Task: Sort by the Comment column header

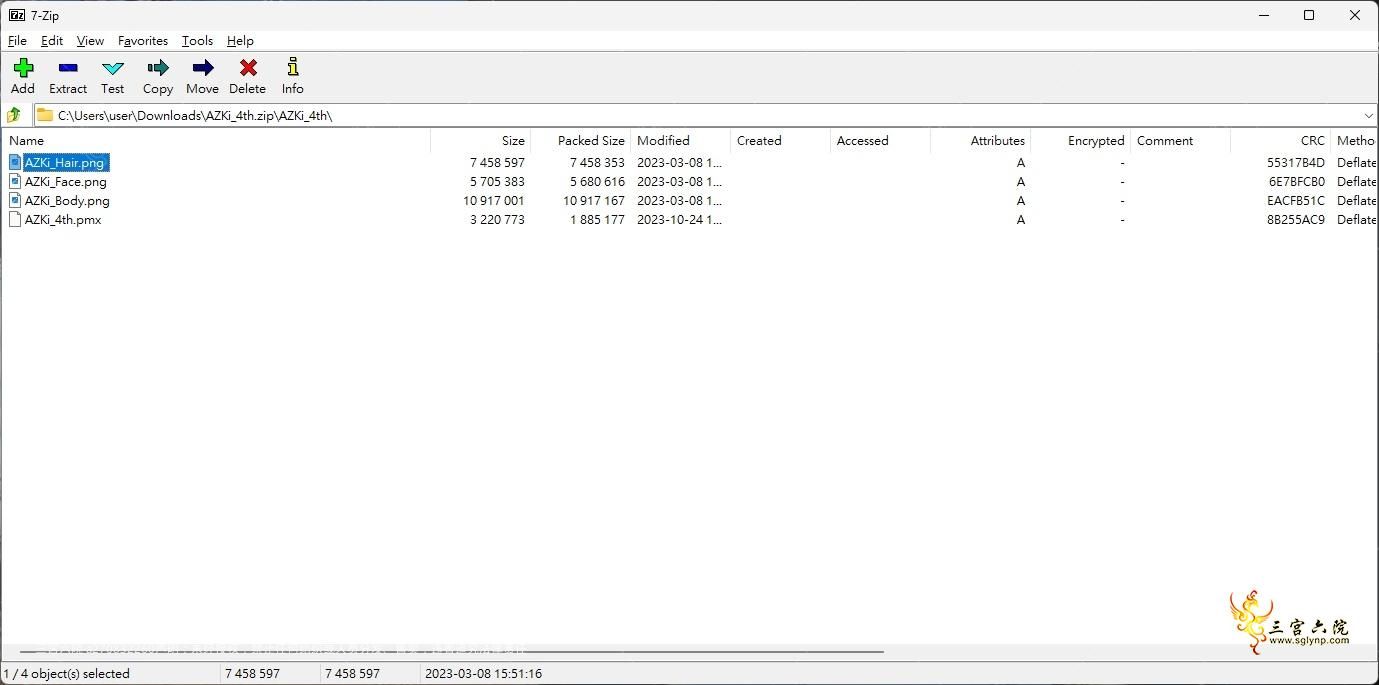Action: (x=1180, y=141)
